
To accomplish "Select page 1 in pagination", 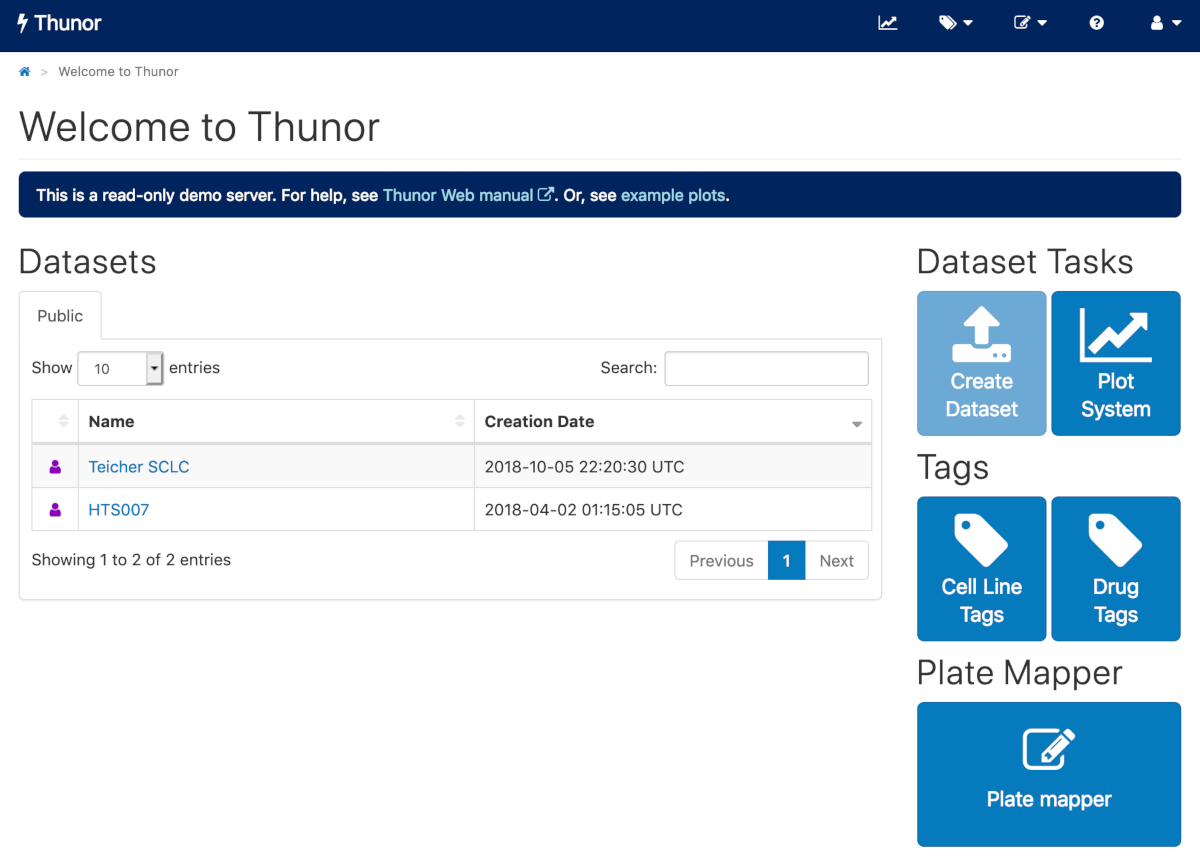I will (x=787, y=561).
